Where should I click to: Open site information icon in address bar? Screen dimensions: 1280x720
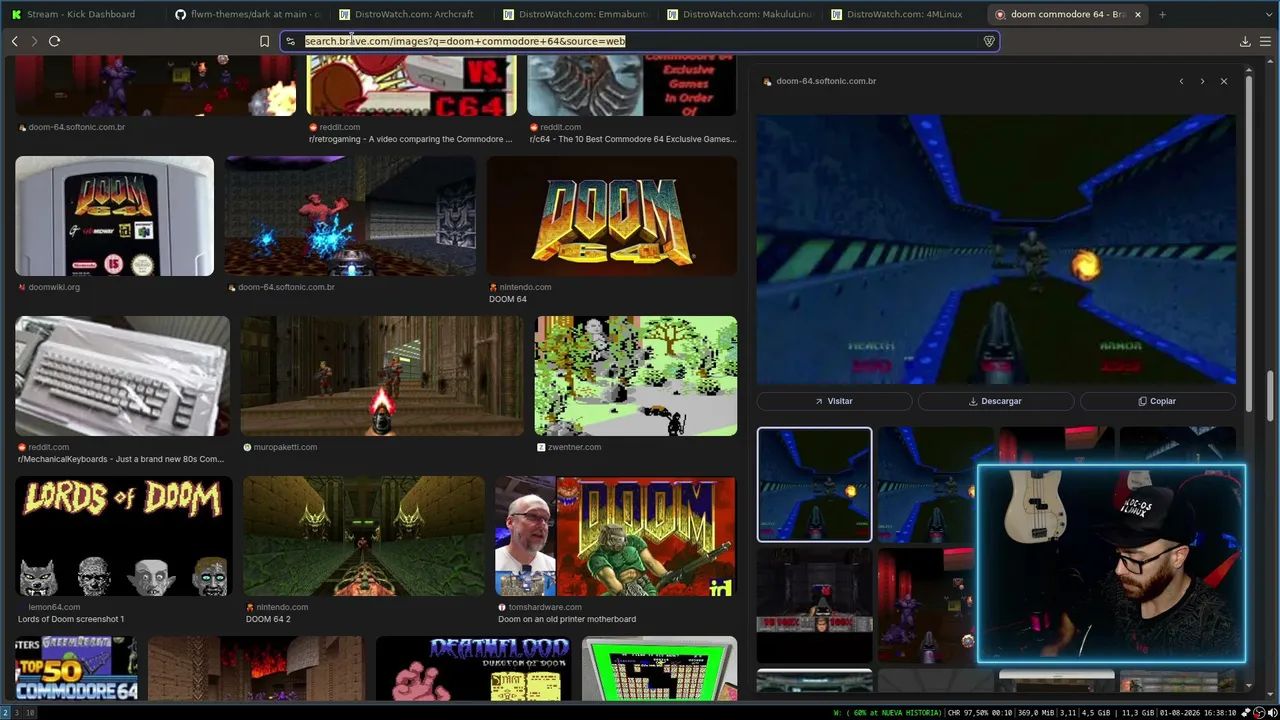[x=290, y=41]
